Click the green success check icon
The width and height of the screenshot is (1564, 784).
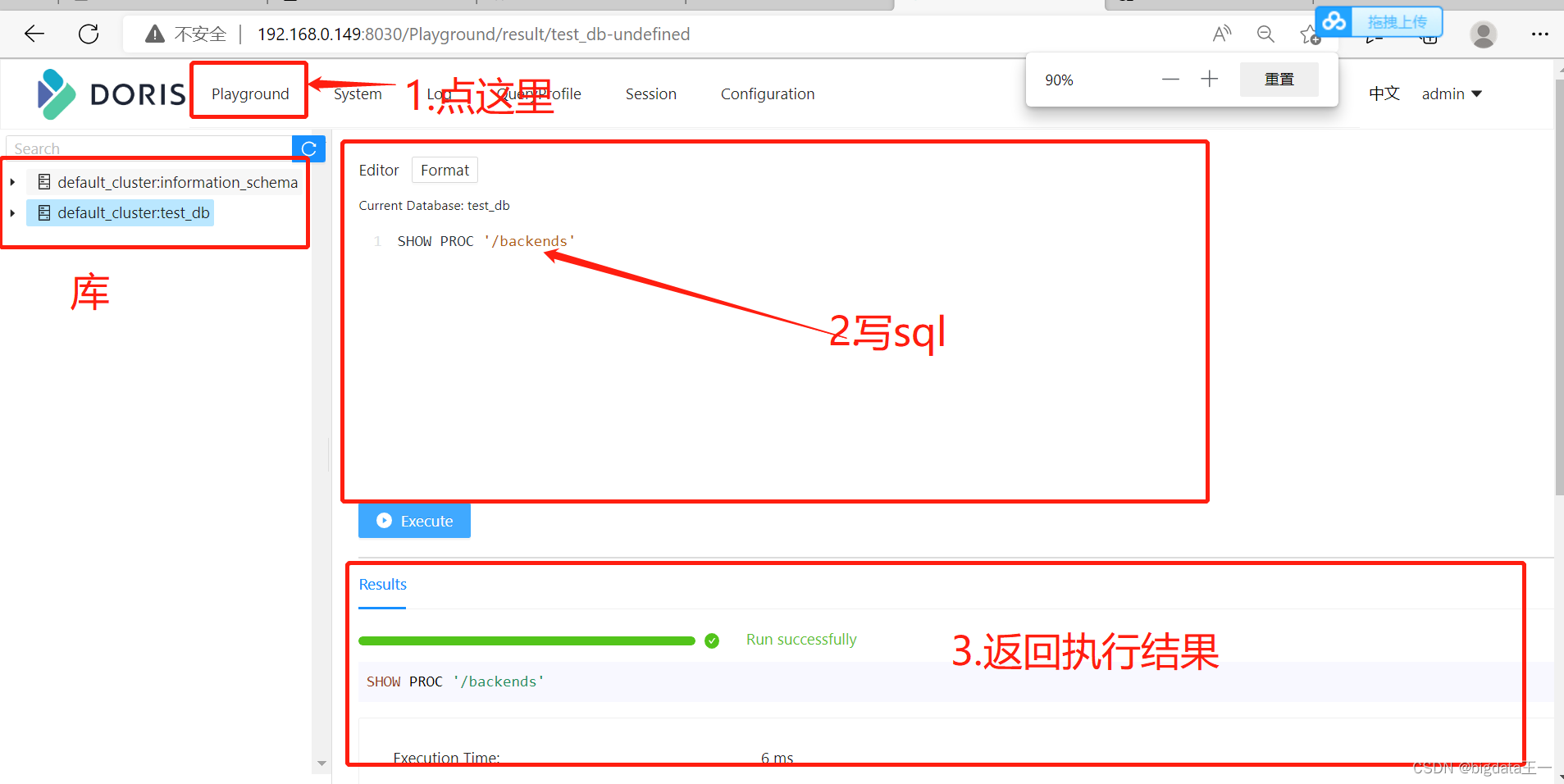pos(712,640)
